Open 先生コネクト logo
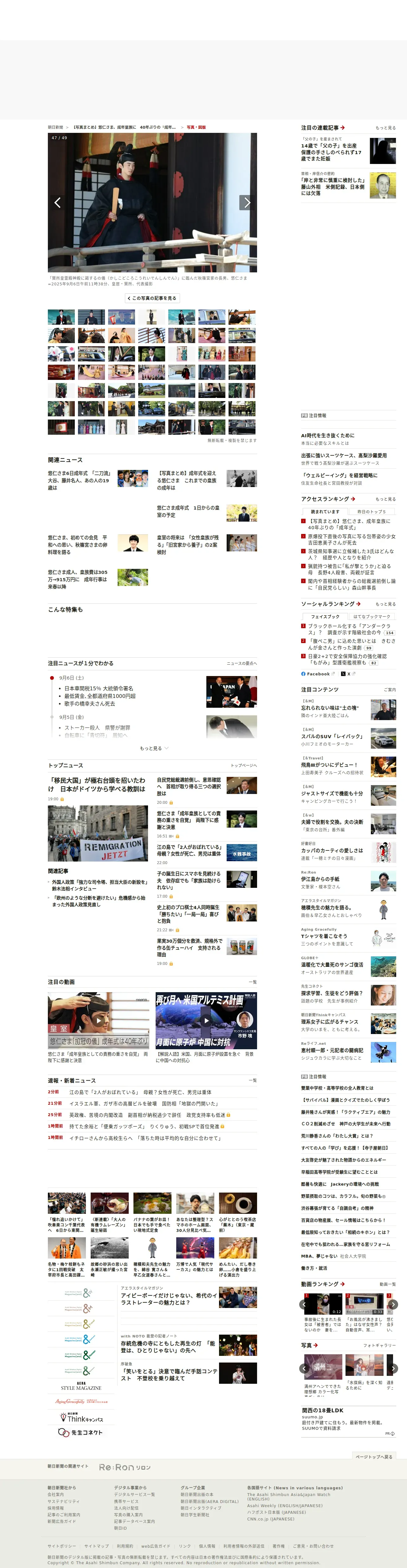 (x=81, y=1432)
